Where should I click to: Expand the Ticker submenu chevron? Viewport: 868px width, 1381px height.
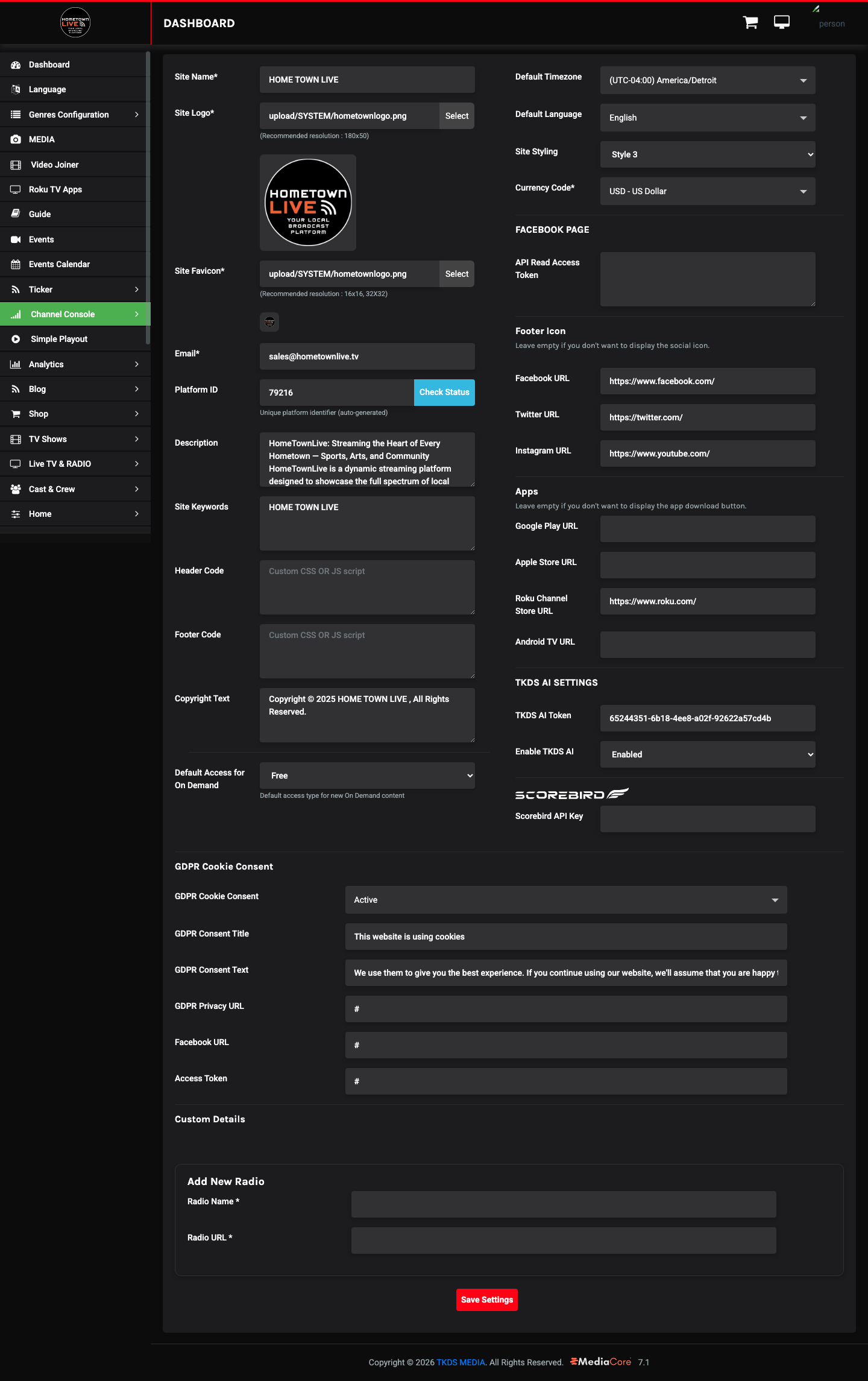pos(137,289)
